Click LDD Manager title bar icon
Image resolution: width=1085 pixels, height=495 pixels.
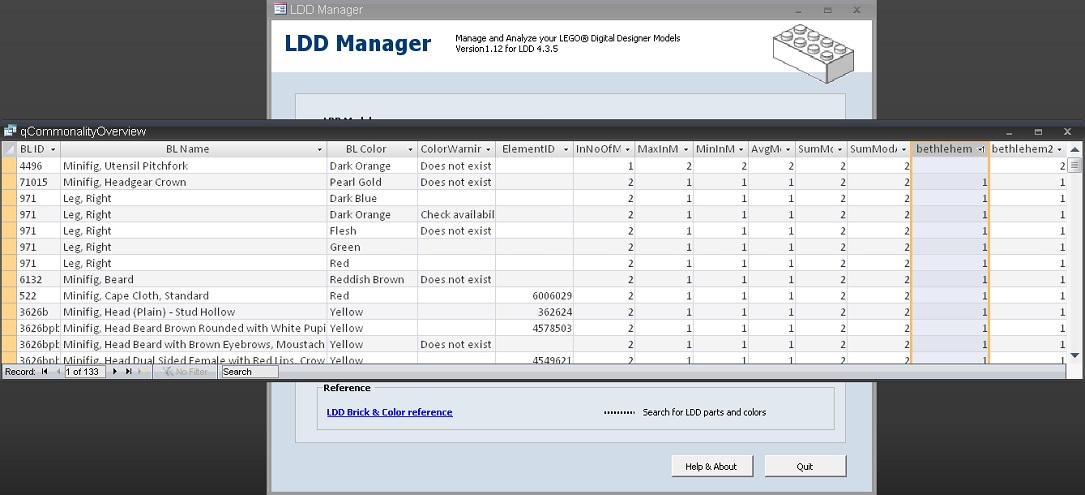(280, 9)
